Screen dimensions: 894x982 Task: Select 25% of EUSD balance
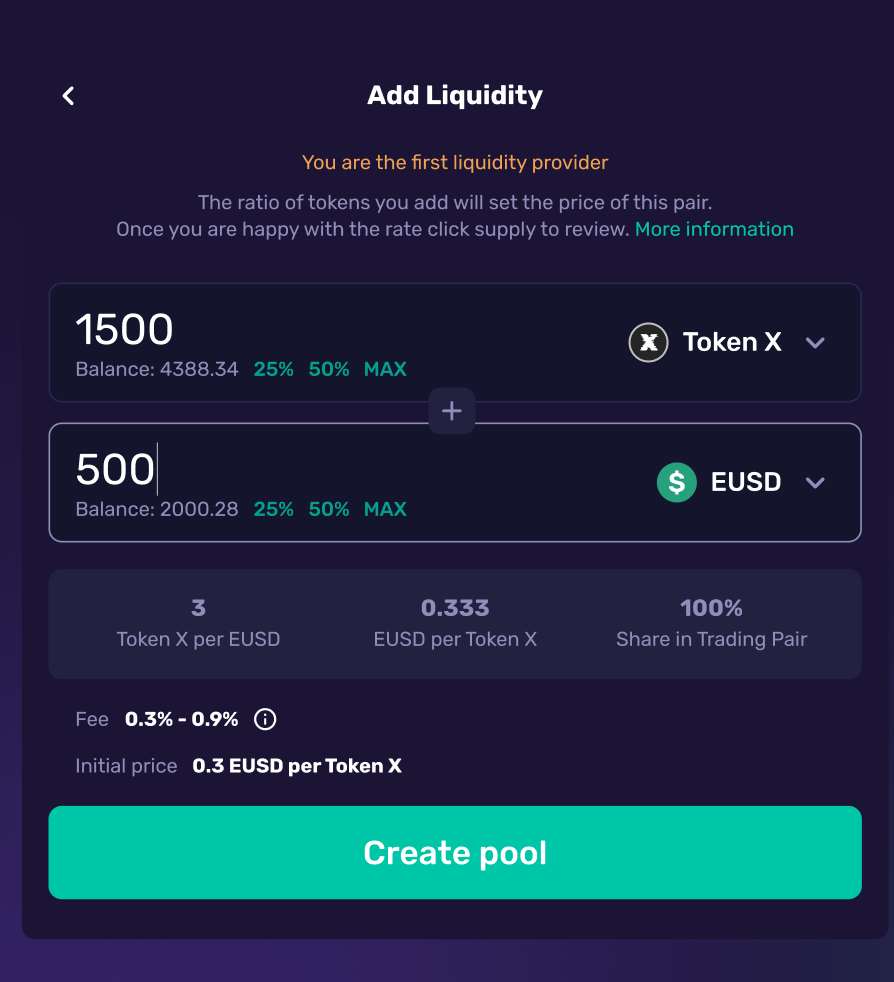coord(273,509)
